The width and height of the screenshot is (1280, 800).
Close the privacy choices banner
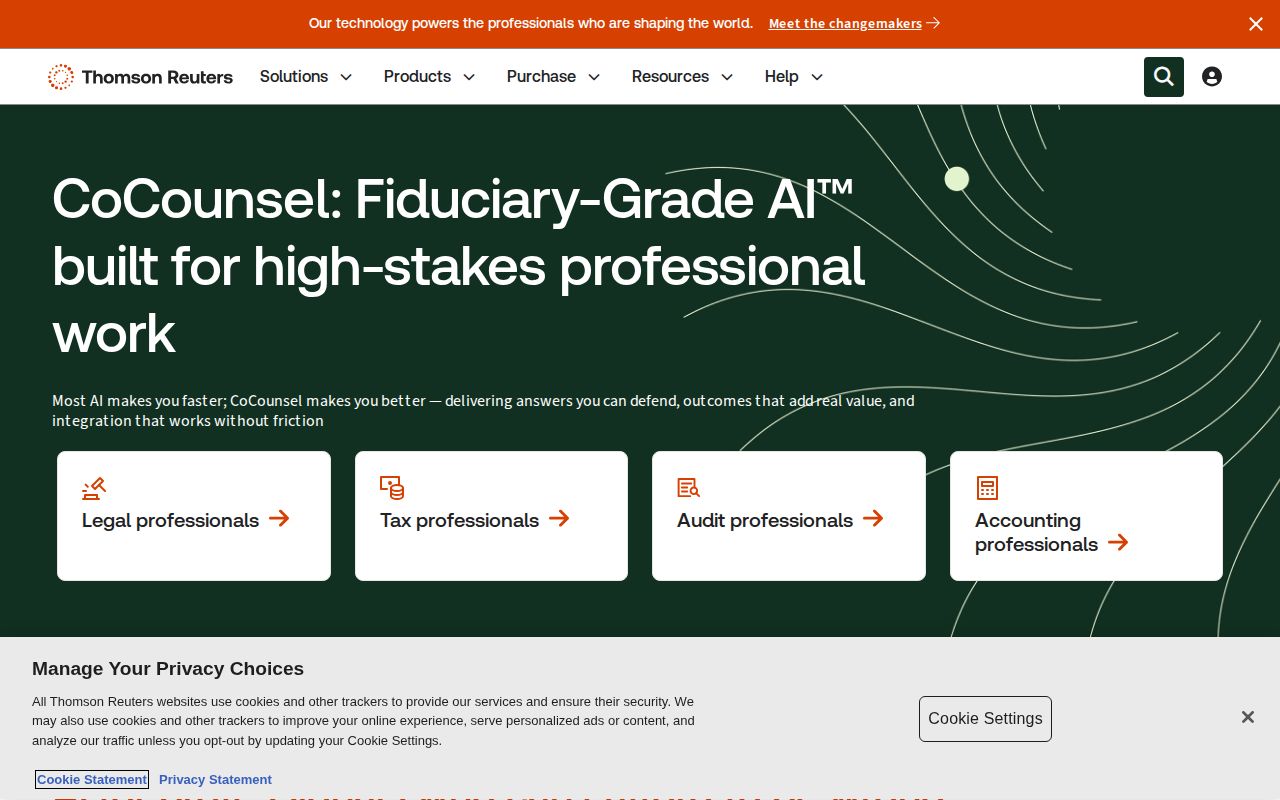1248,717
